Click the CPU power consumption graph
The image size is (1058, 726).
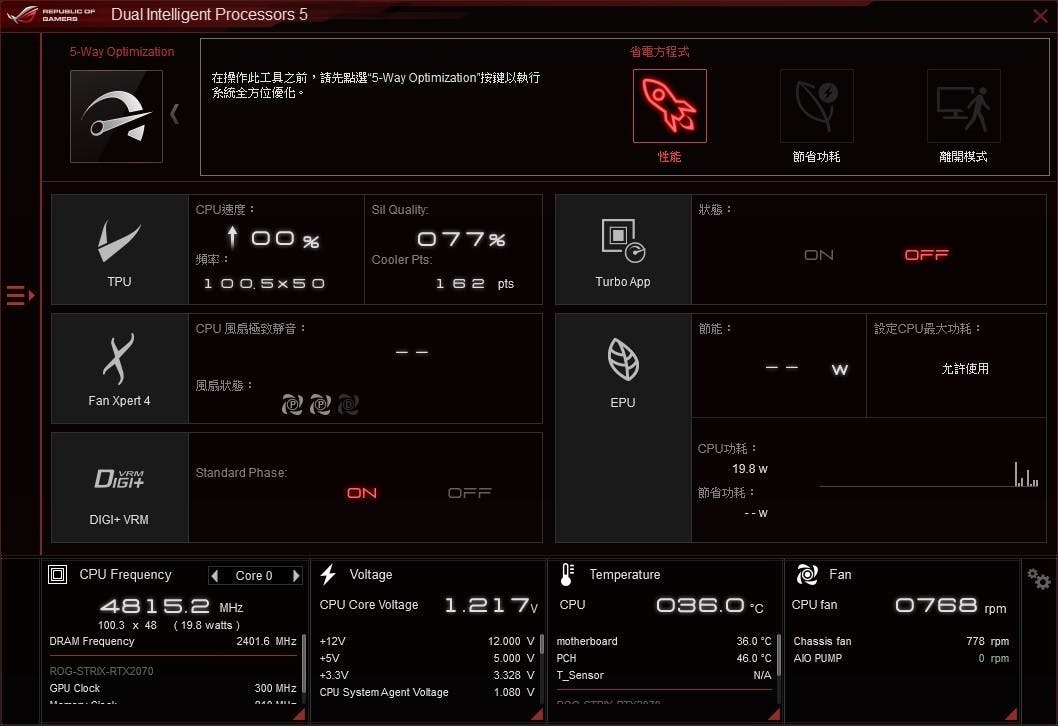pyautogui.click(x=929, y=474)
